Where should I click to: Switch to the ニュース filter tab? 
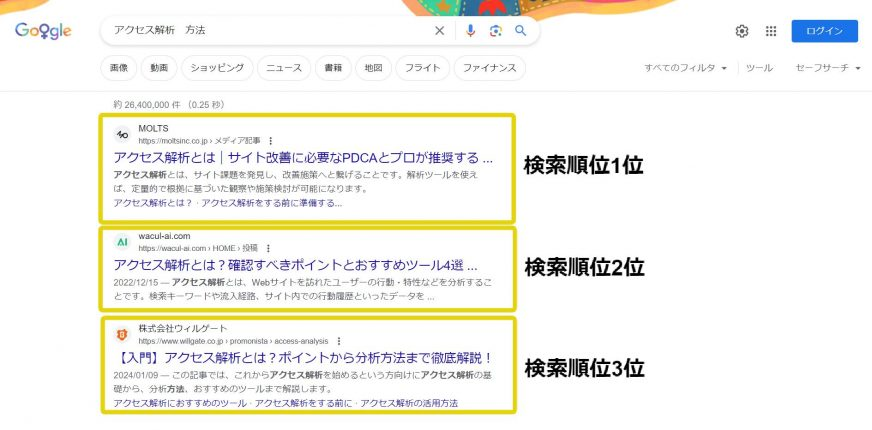[284, 68]
